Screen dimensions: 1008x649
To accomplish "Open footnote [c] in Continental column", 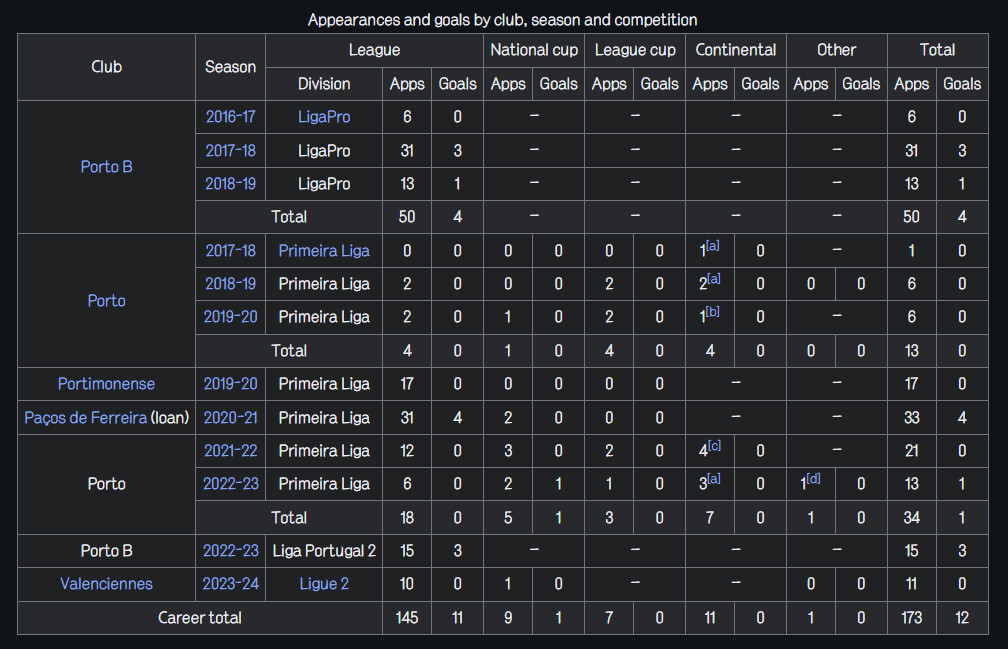I will click(714, 445).
